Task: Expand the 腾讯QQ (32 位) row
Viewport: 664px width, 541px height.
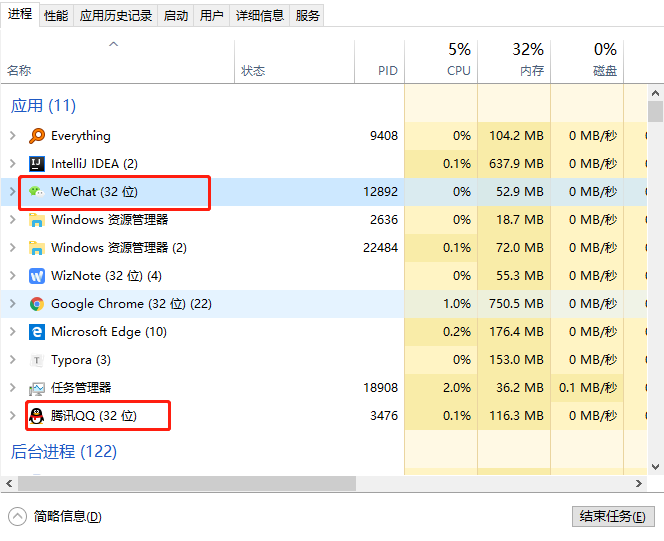Action: click(13, 415)
